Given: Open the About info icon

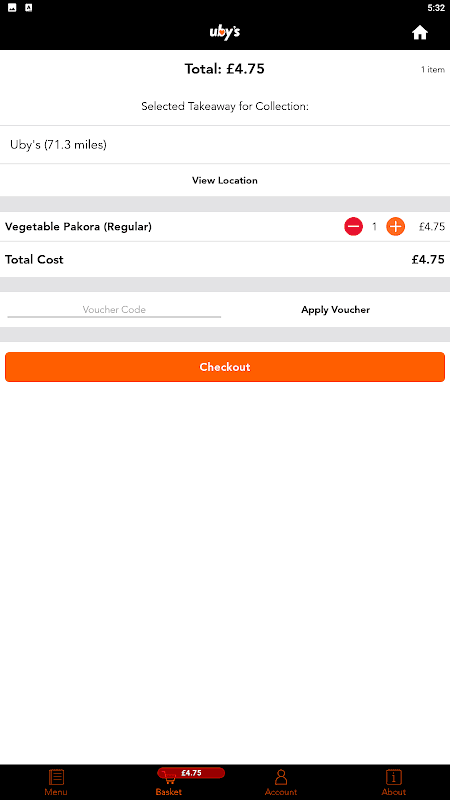Looking at the screenshot, I should [393, 777].
